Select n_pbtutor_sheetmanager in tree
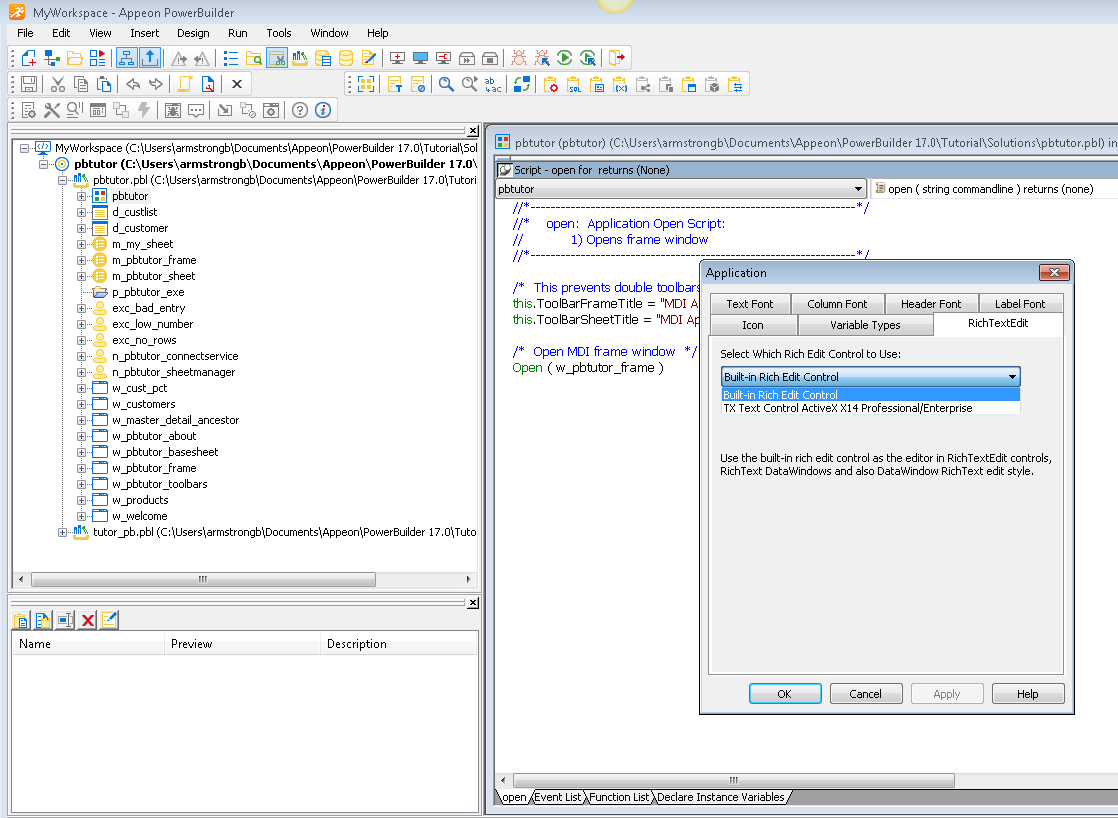The height and width of the screenshot is (818, 1118). [x=173, y=372]
